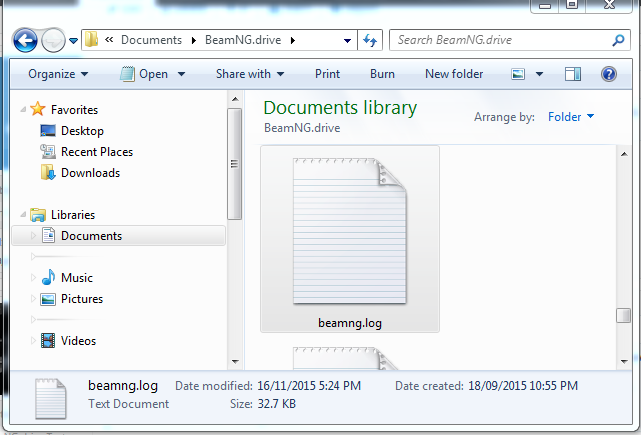Select the beamng.log file thumbnail
Image resolution: width=641 pixels, height=435 pixels.
click(x=350, y=231)
